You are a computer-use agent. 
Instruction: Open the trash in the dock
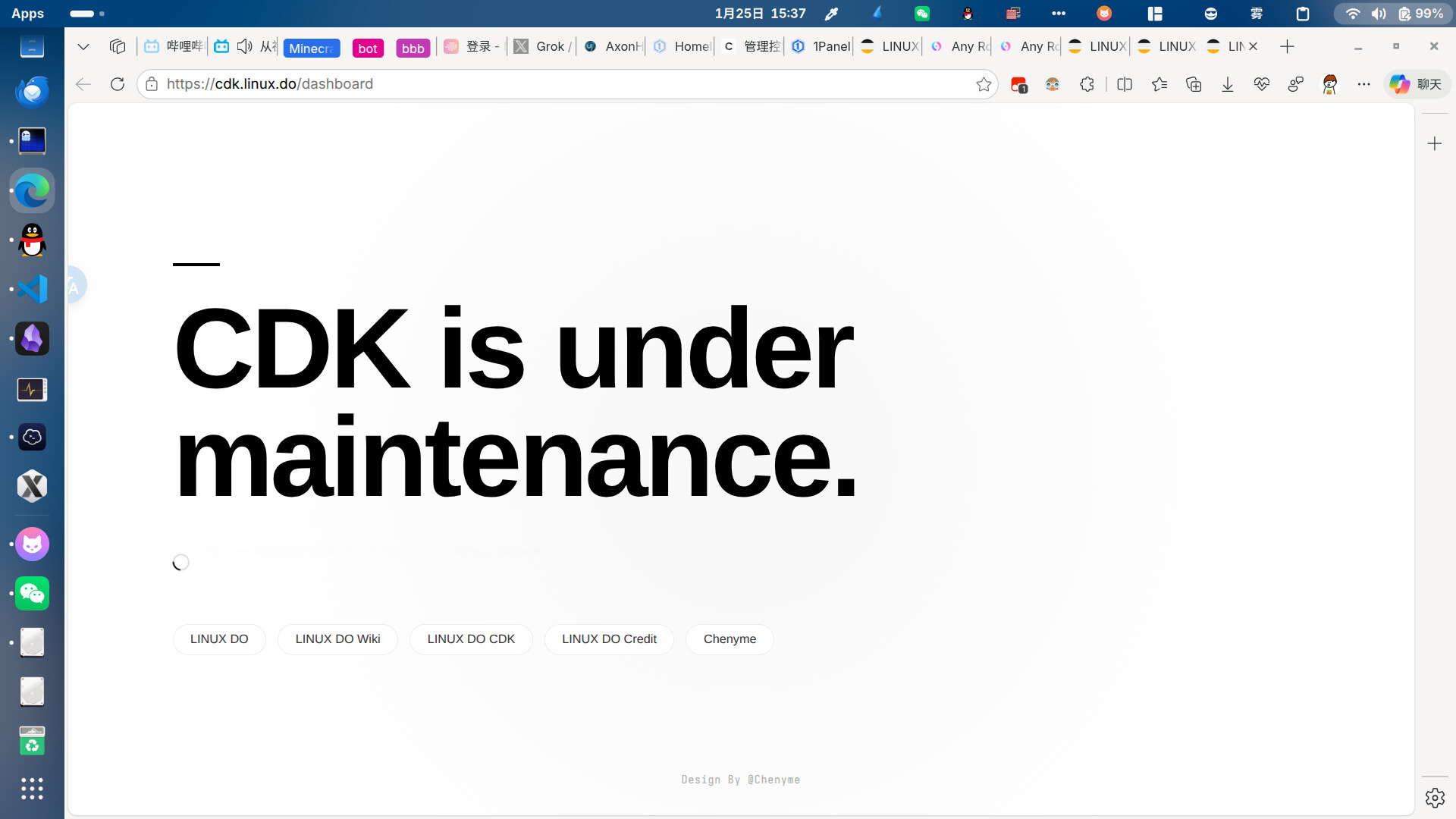coord(32,741)
